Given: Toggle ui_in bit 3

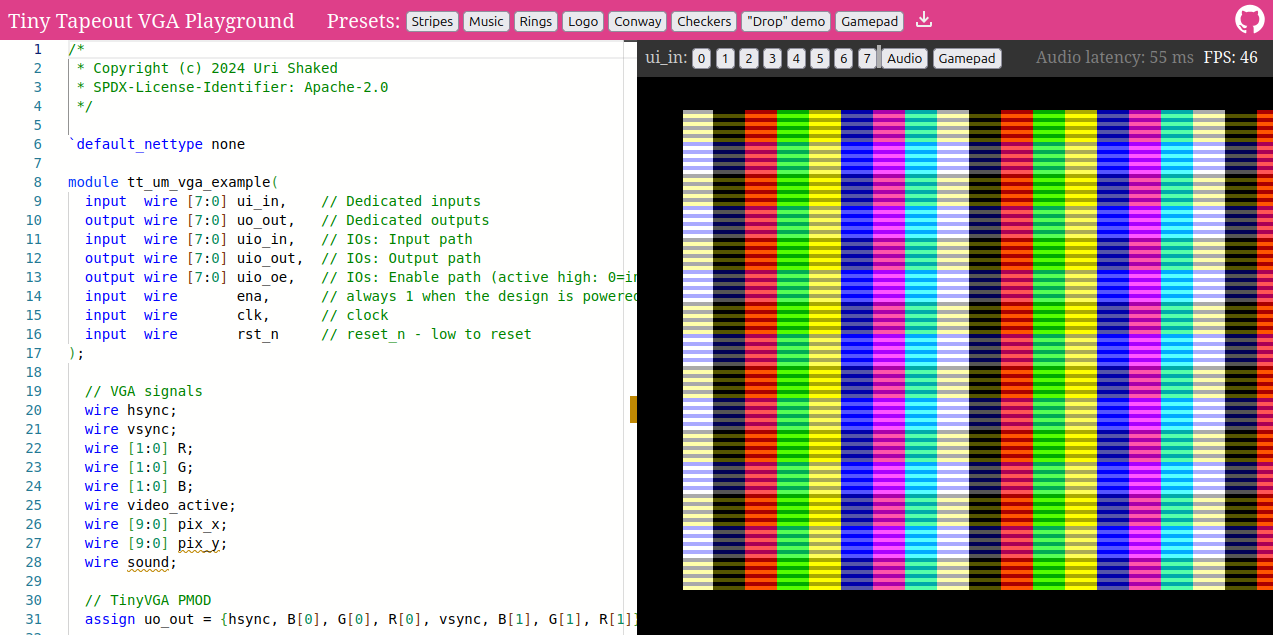Looking at the screenshot, I should (x=772, y=59).
